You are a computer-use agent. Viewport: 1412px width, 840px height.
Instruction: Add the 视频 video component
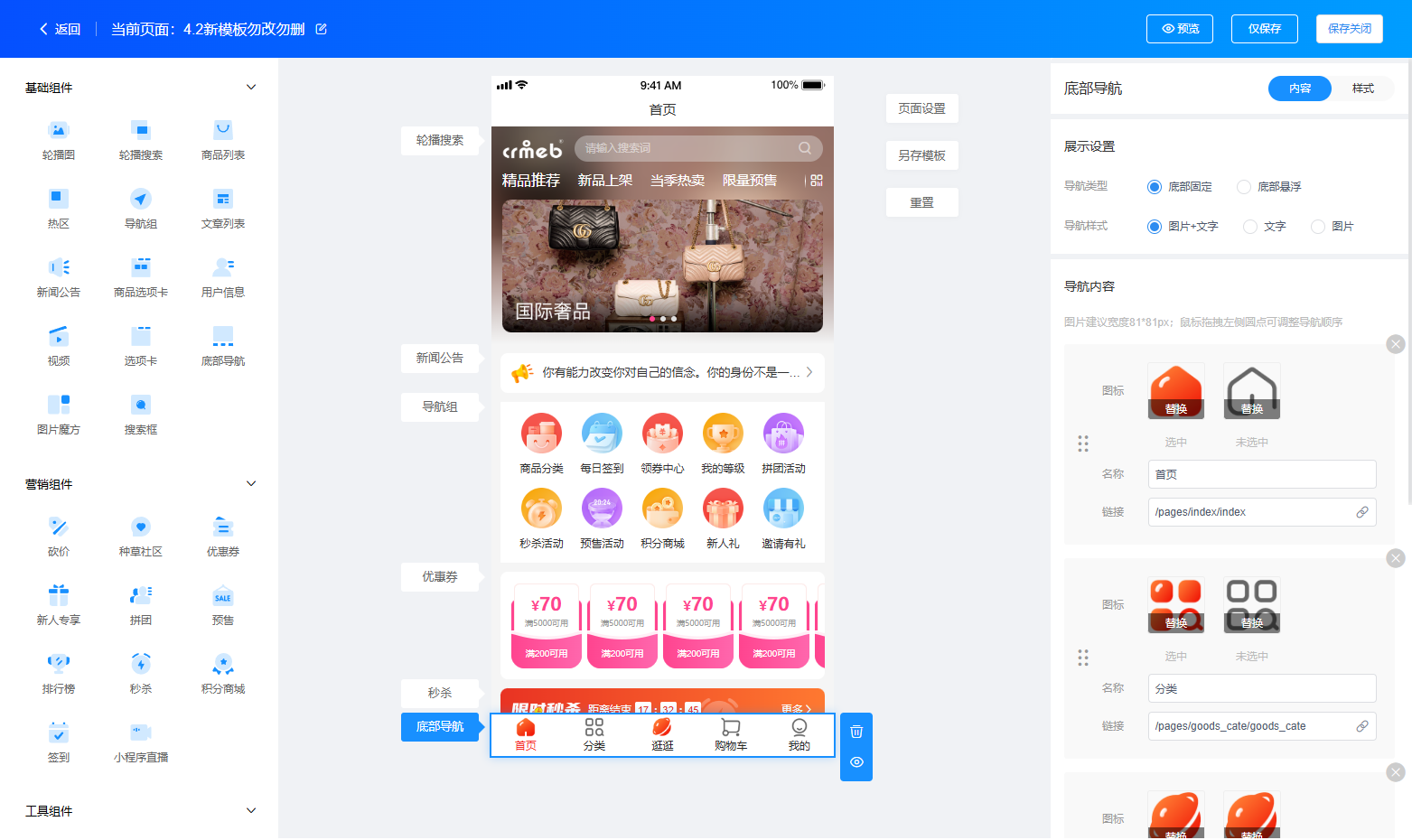pyautogui.click(x=59, y=346)
